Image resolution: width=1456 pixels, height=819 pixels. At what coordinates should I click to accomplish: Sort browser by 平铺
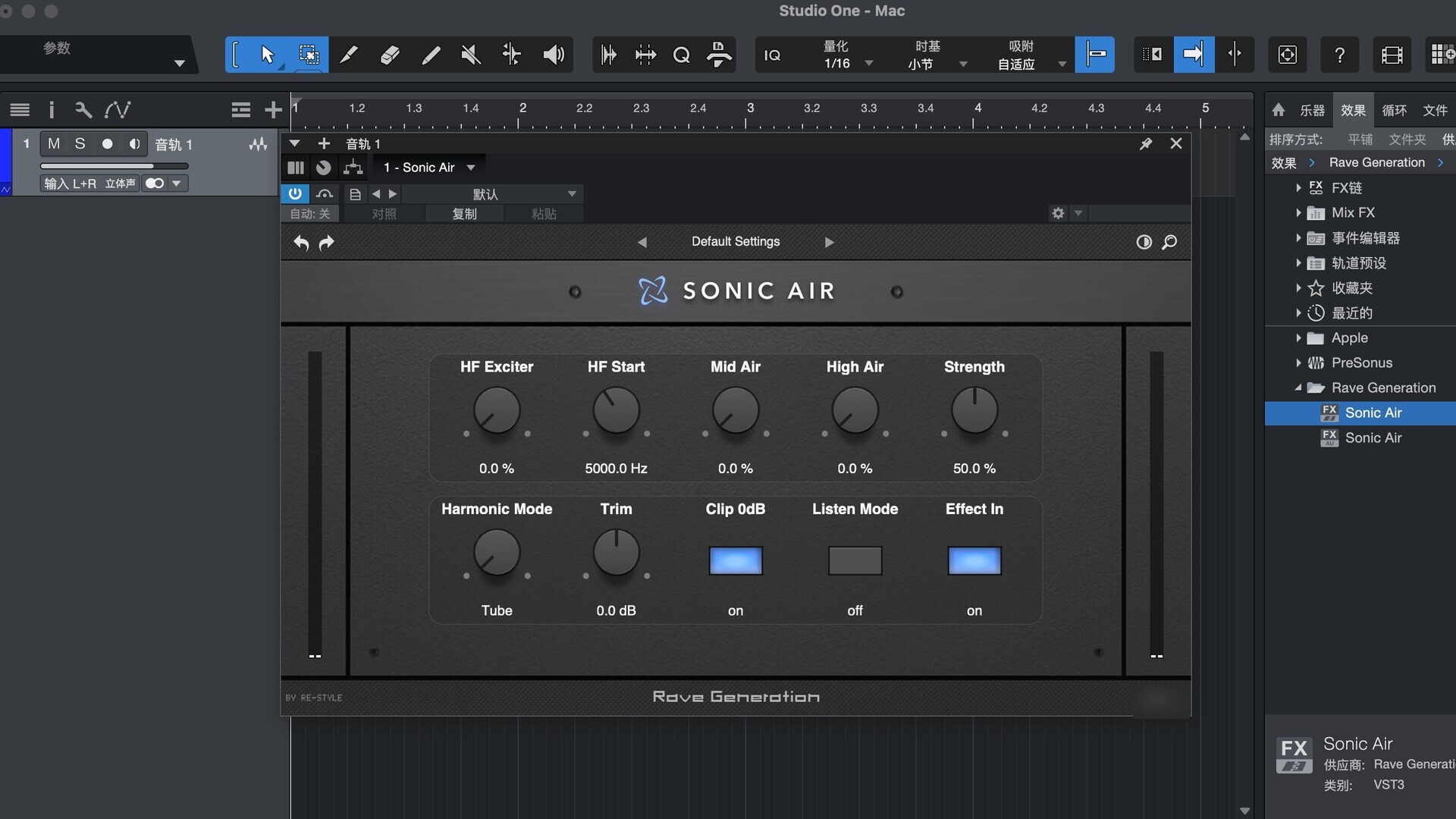point(1360,140)
